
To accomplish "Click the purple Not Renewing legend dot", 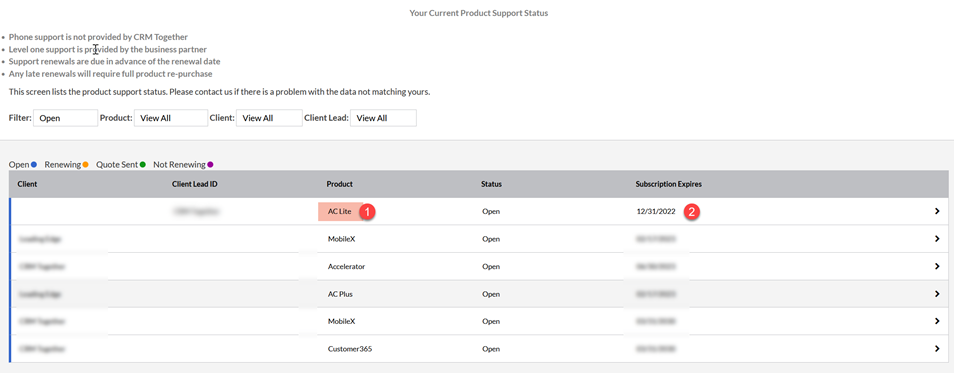I will coord(211,164).
